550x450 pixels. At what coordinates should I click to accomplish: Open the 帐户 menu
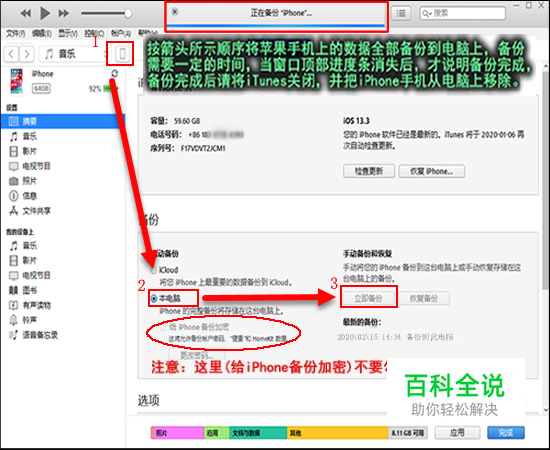click(121, 34)
